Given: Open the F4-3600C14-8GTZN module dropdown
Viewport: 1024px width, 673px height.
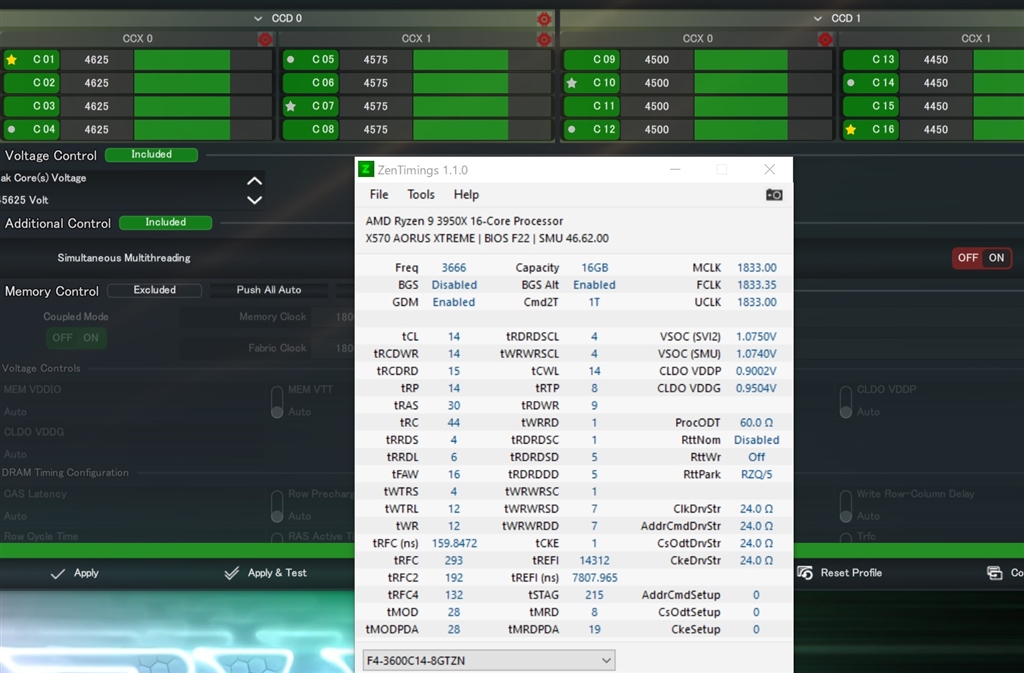Looking at the screenshot, I should (x=489, y=660).
